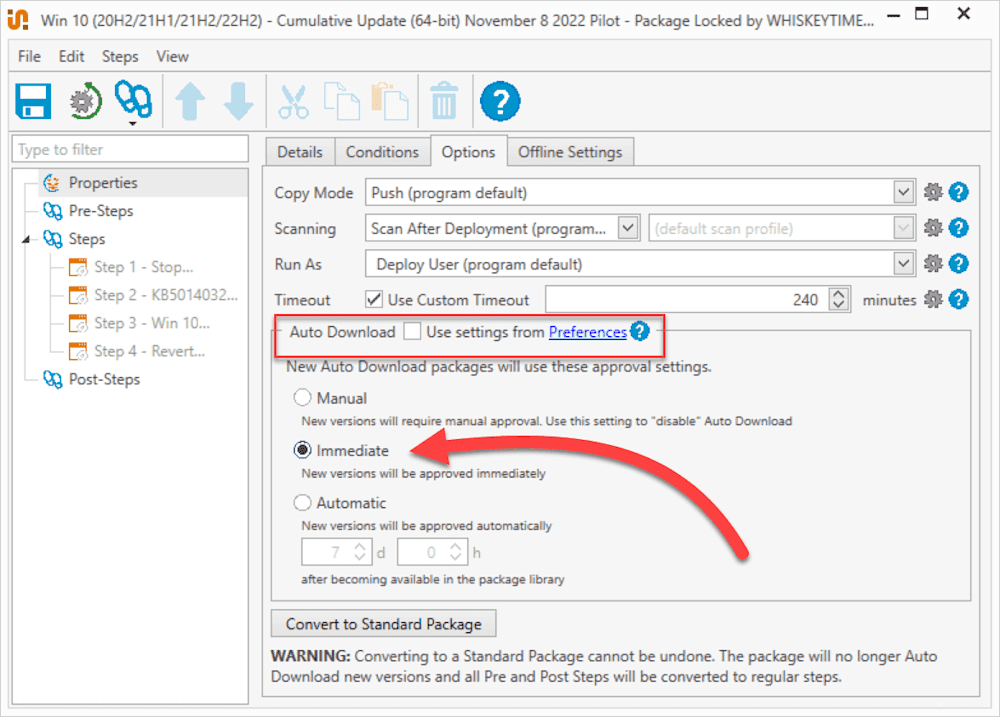The width and height of the screenshot is (1000, 717).
Task: Click inside the filter text field
Action: coord(129,148)
